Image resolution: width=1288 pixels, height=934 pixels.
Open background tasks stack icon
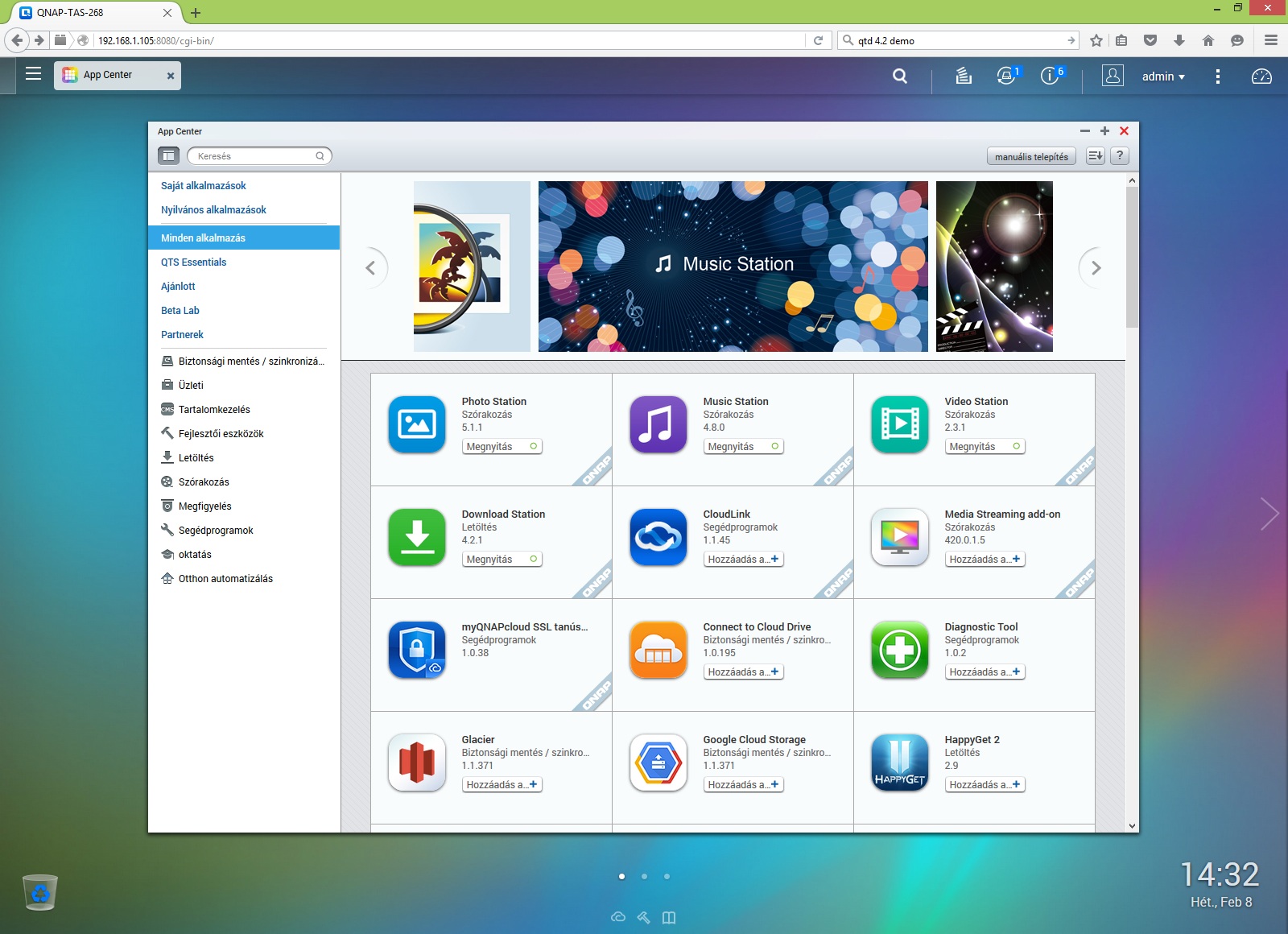tap(964, 76)
